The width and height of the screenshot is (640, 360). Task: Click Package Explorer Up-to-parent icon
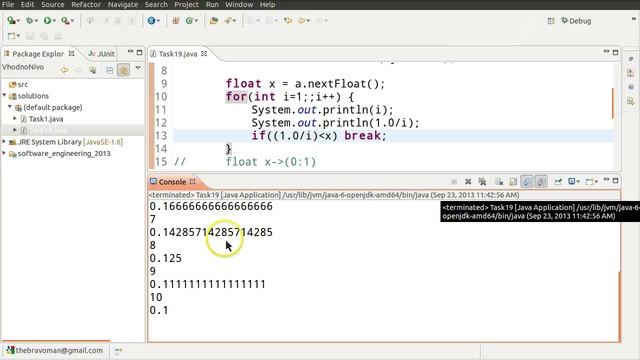point(93,70)
